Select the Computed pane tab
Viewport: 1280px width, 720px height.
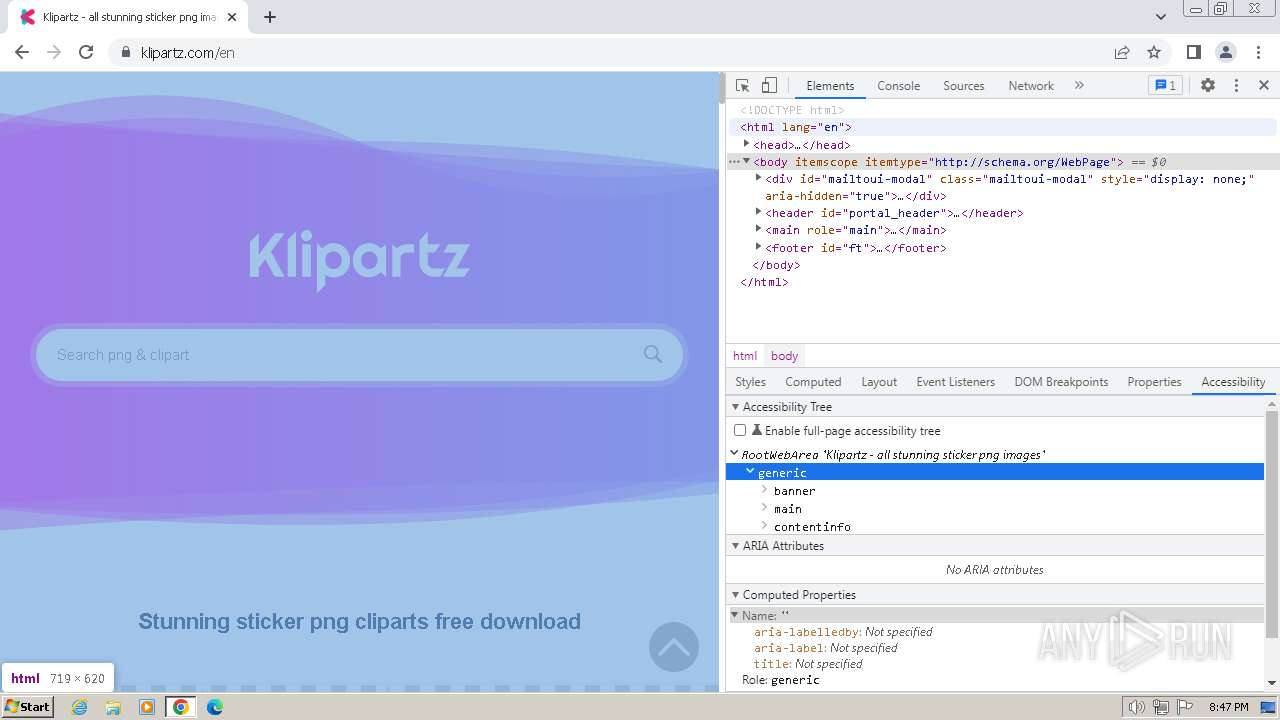point(813,382)
